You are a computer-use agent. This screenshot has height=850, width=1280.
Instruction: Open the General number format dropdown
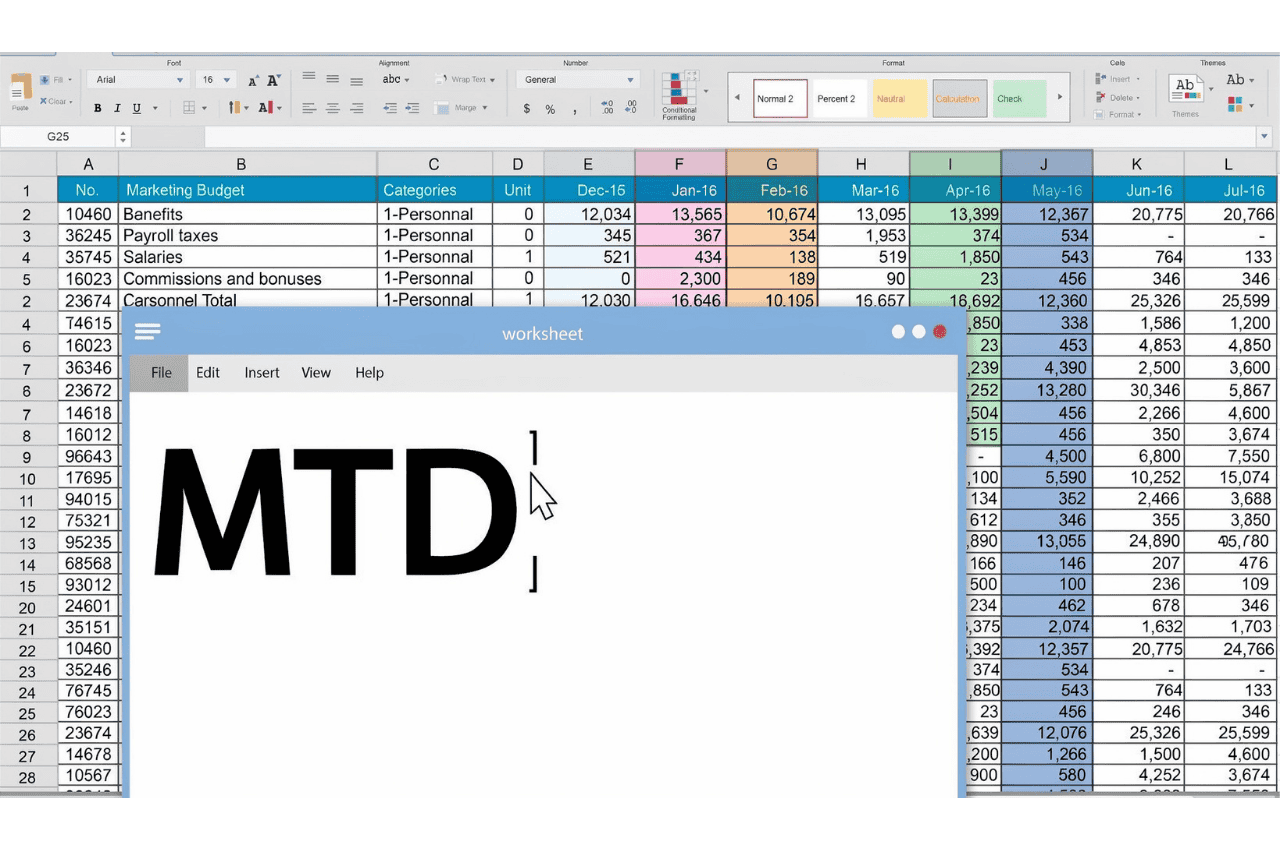(579, 80)
